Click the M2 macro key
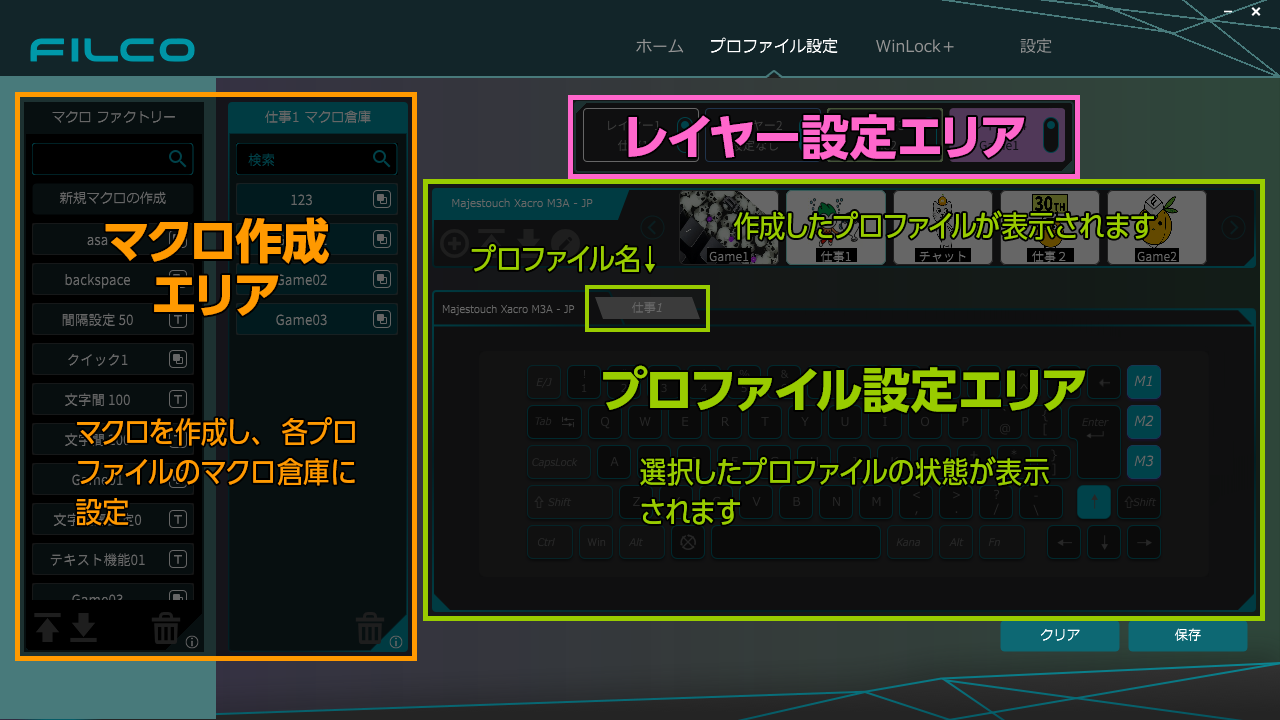The width and height of the screenshot is (1280, 720). (1143, 421)
